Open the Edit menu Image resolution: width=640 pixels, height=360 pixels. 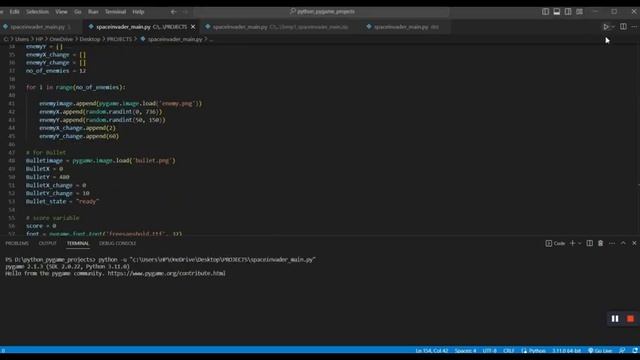(14, 12)
